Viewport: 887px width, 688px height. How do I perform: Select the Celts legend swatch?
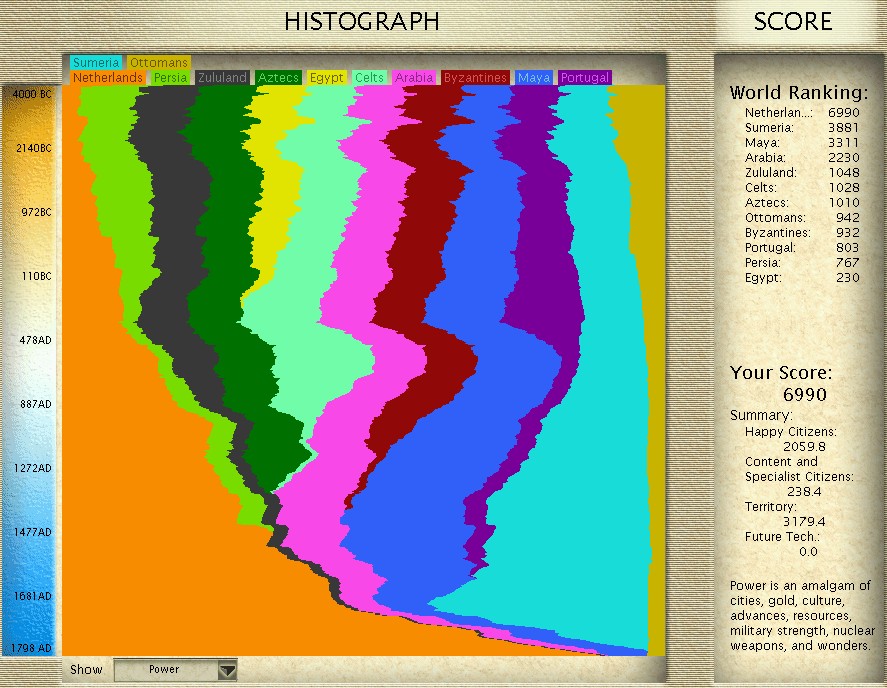coord(369,78)
